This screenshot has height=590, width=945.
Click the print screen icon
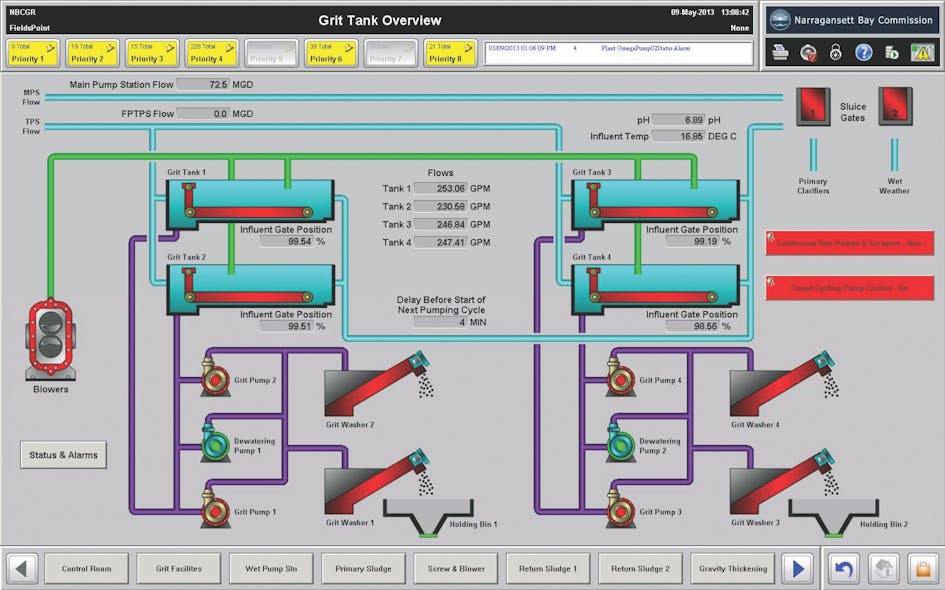[780, 52]
